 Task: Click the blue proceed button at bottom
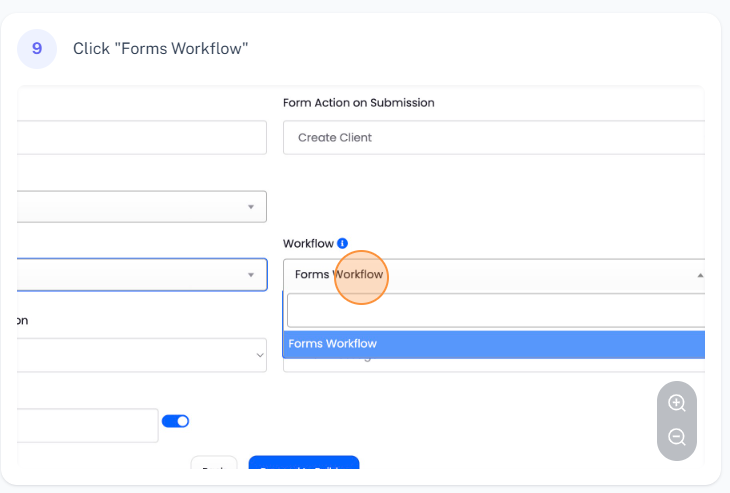(303, 463)
